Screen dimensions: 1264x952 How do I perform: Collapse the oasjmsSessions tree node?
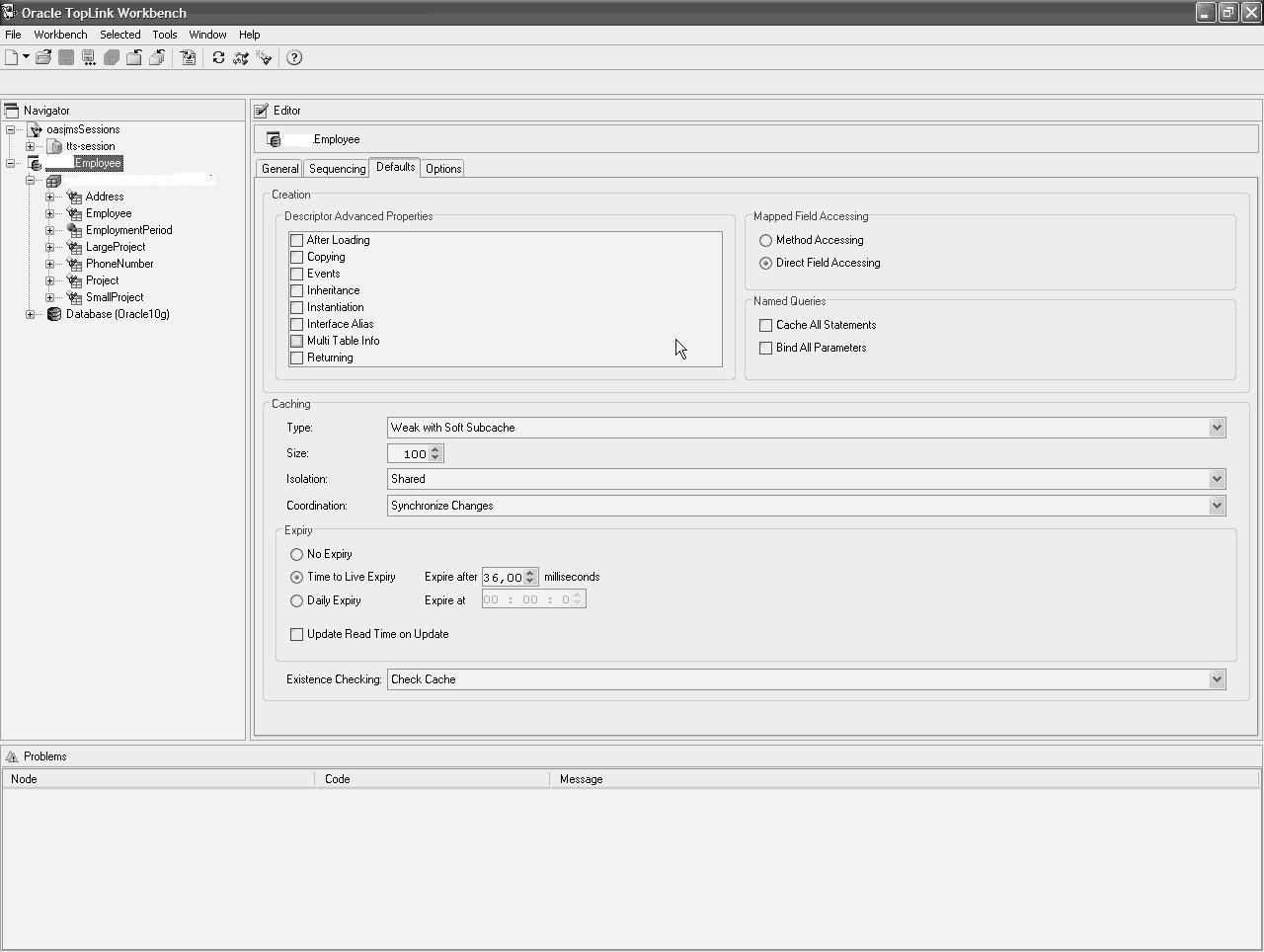(10, 129)
